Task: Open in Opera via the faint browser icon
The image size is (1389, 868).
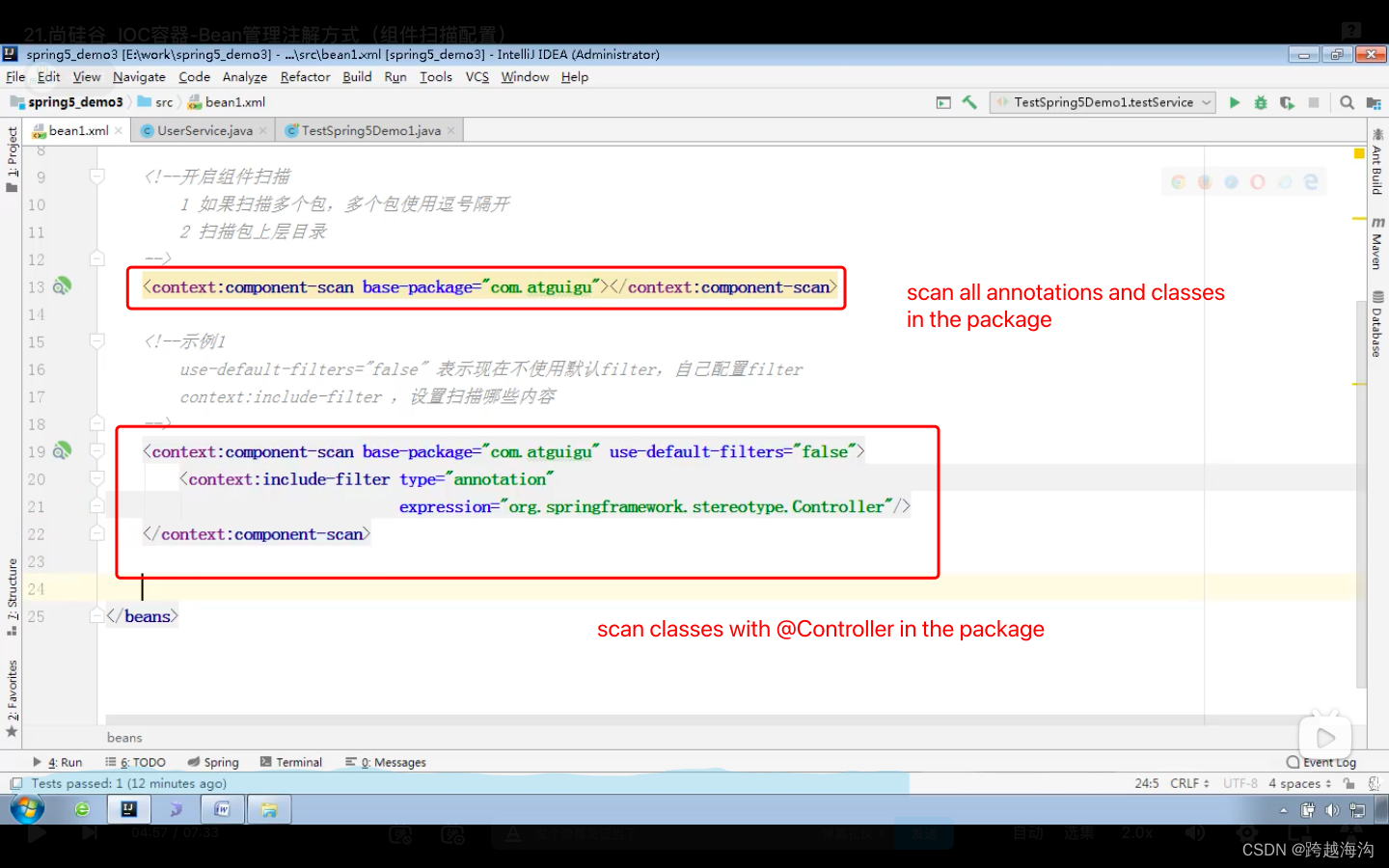Action: (x=1257, y=181)
